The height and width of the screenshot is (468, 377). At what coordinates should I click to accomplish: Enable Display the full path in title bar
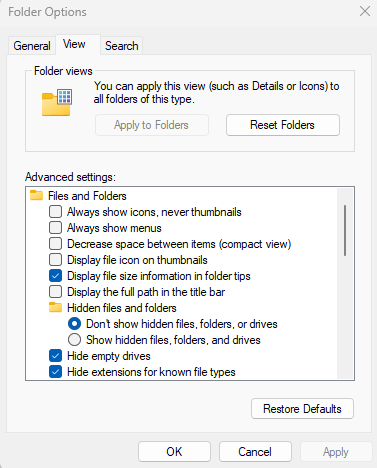pos(55,292)
